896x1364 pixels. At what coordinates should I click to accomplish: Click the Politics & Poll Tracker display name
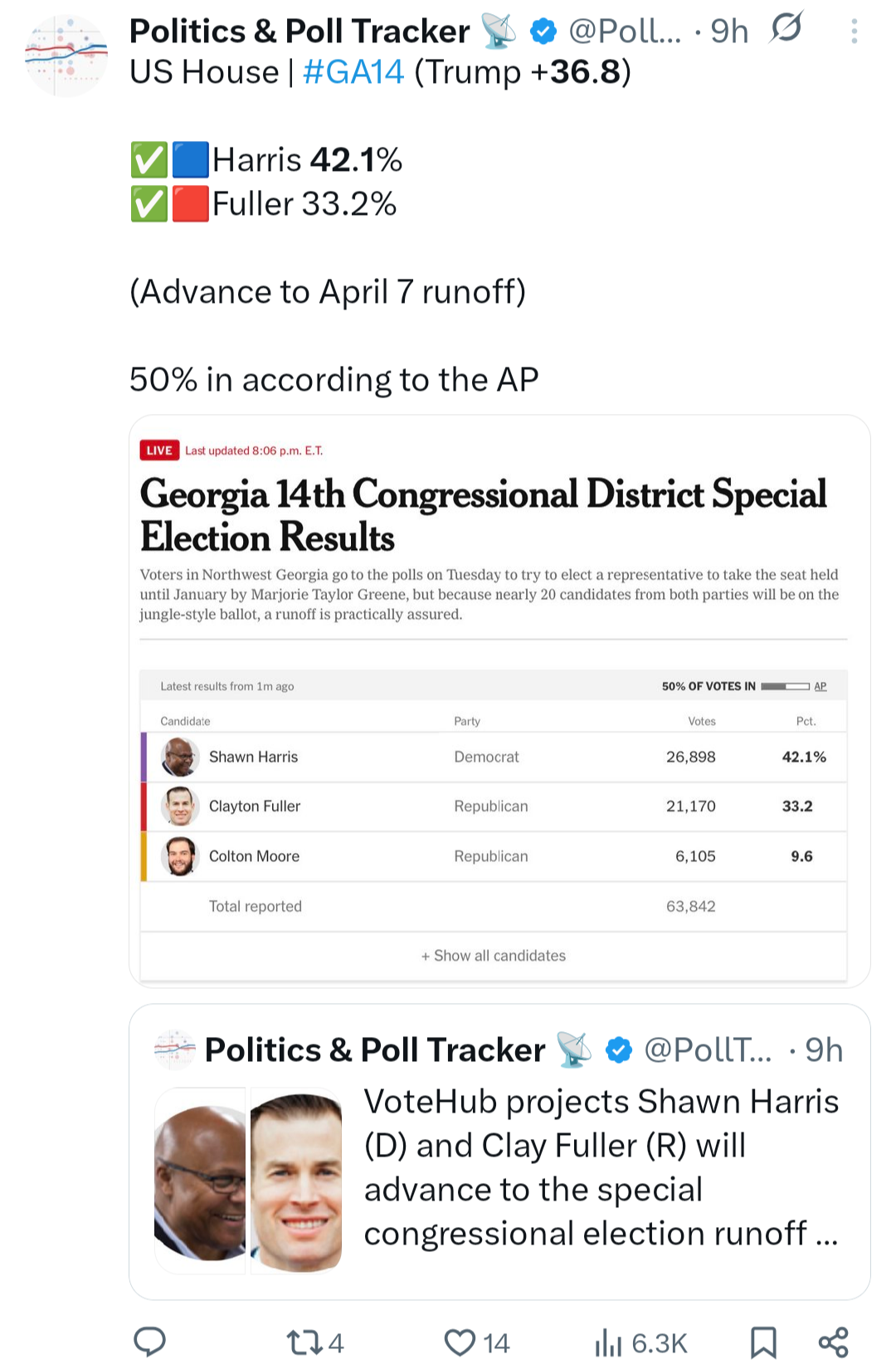pos(299,32)
